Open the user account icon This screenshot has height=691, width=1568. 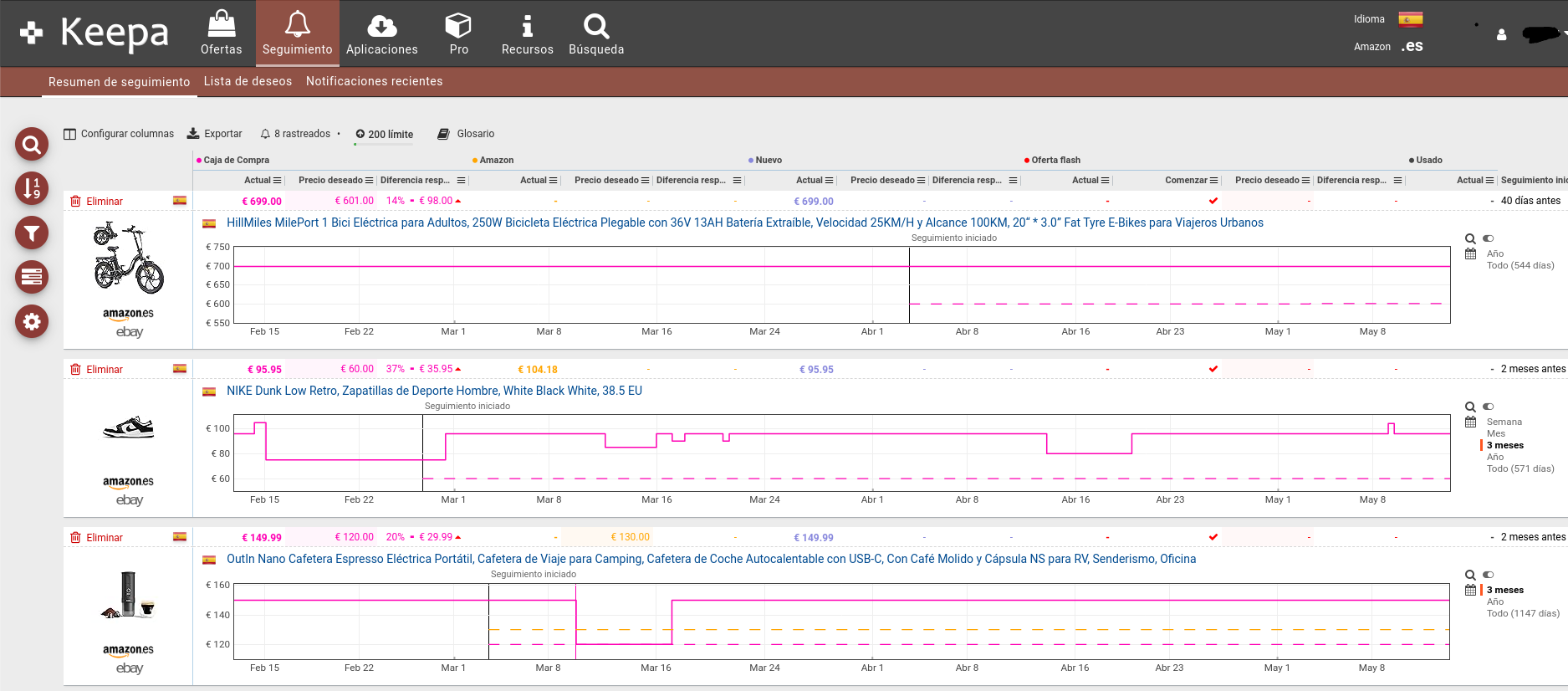(1502, 35)
